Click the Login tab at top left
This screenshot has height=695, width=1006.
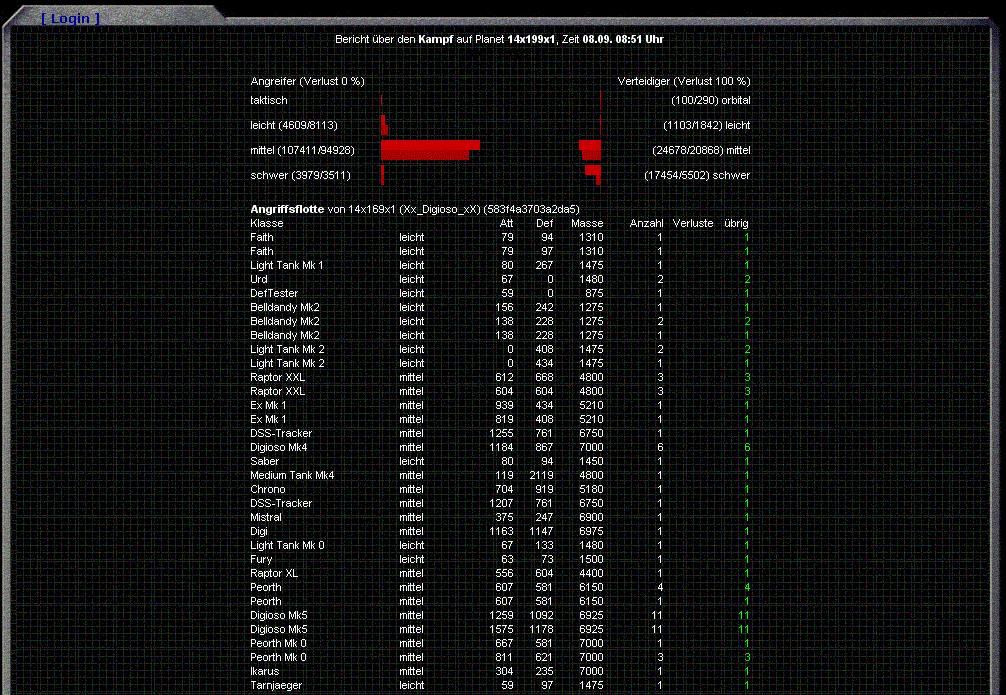pyautogui.click(x=70, y=18)
